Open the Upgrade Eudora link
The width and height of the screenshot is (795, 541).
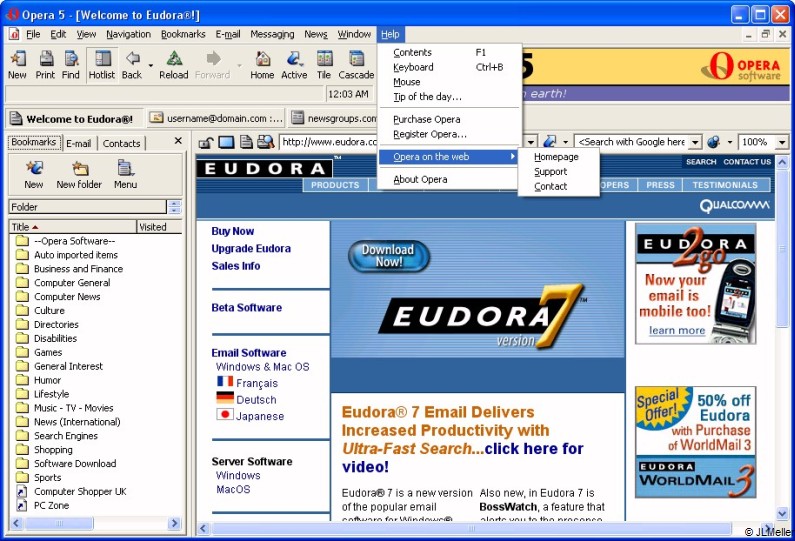[251, 248]
